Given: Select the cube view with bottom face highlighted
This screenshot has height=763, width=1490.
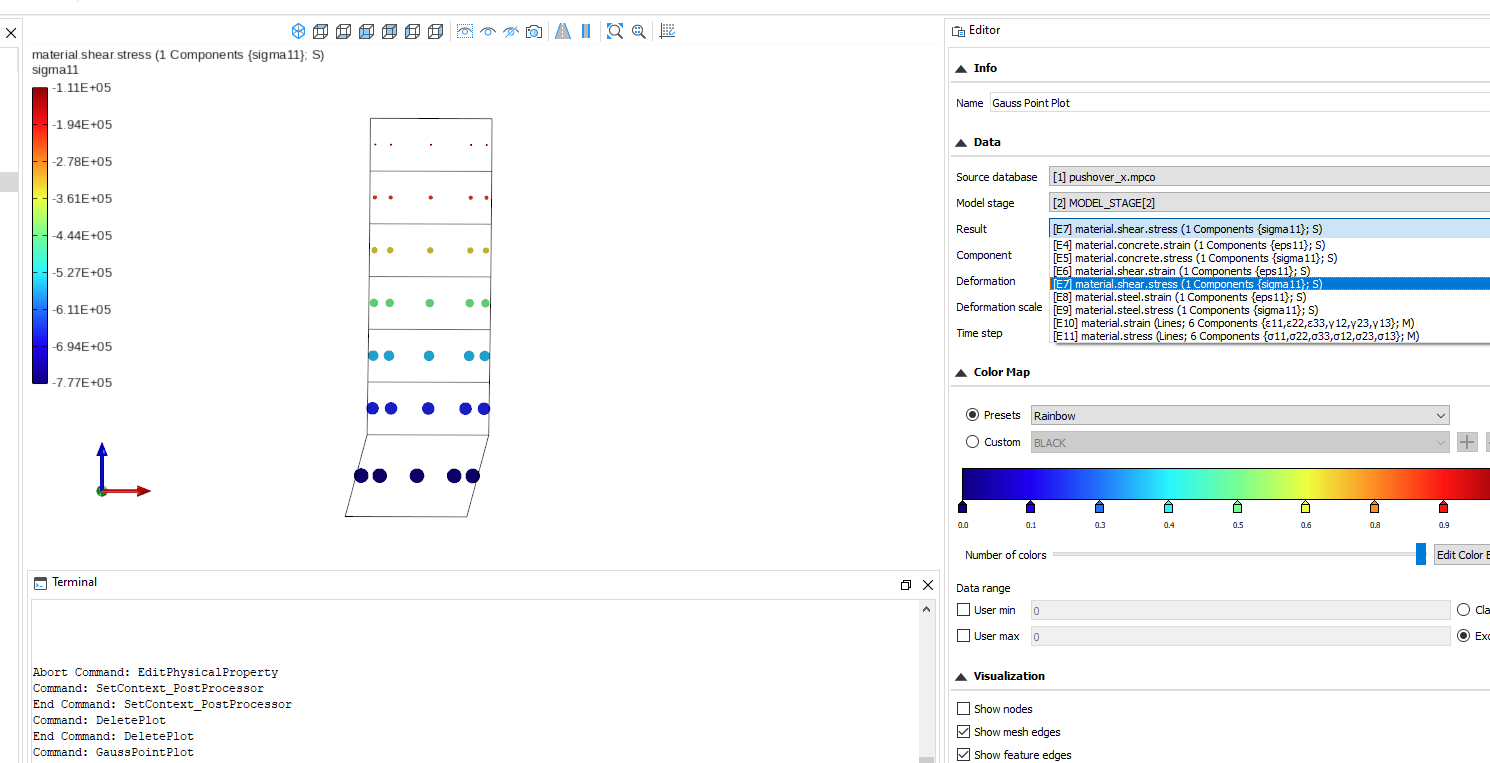Looking at the screenshot, I should 343,31.
